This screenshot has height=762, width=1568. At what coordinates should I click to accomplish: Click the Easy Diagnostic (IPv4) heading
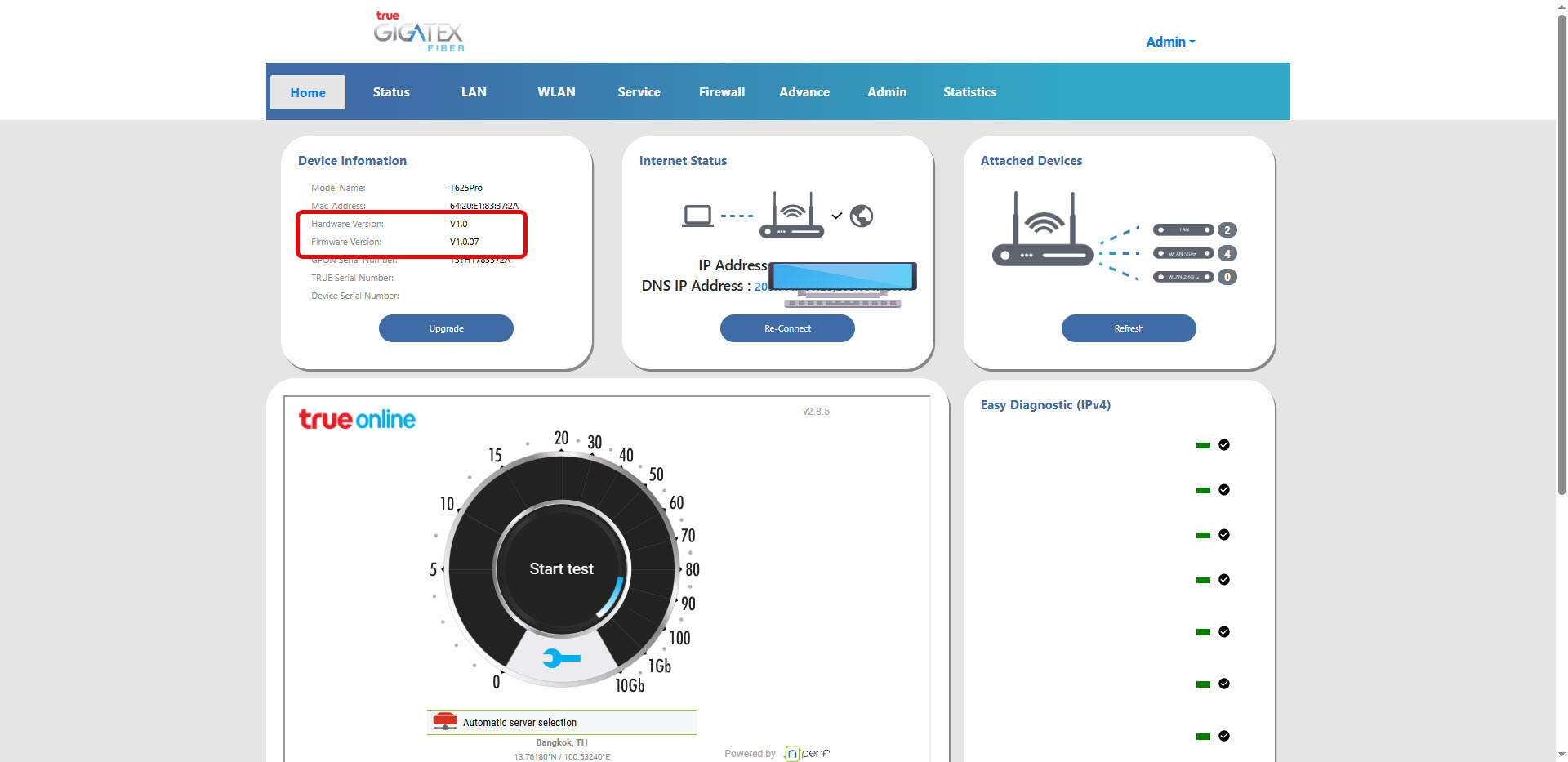1045,405
